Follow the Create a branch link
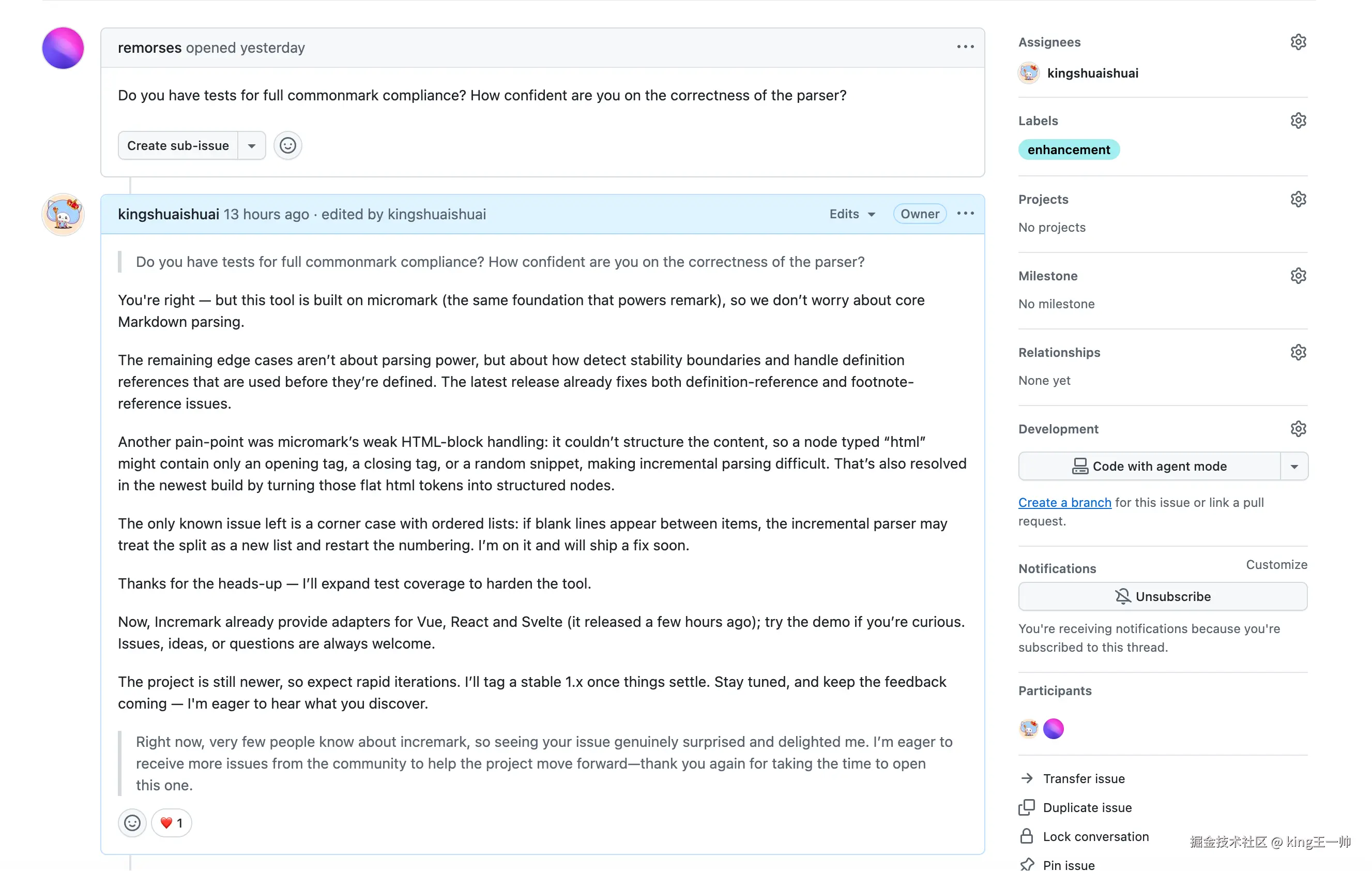Image resolution: width=1372 pixels, height=871 pixels. click(1064, 502)
